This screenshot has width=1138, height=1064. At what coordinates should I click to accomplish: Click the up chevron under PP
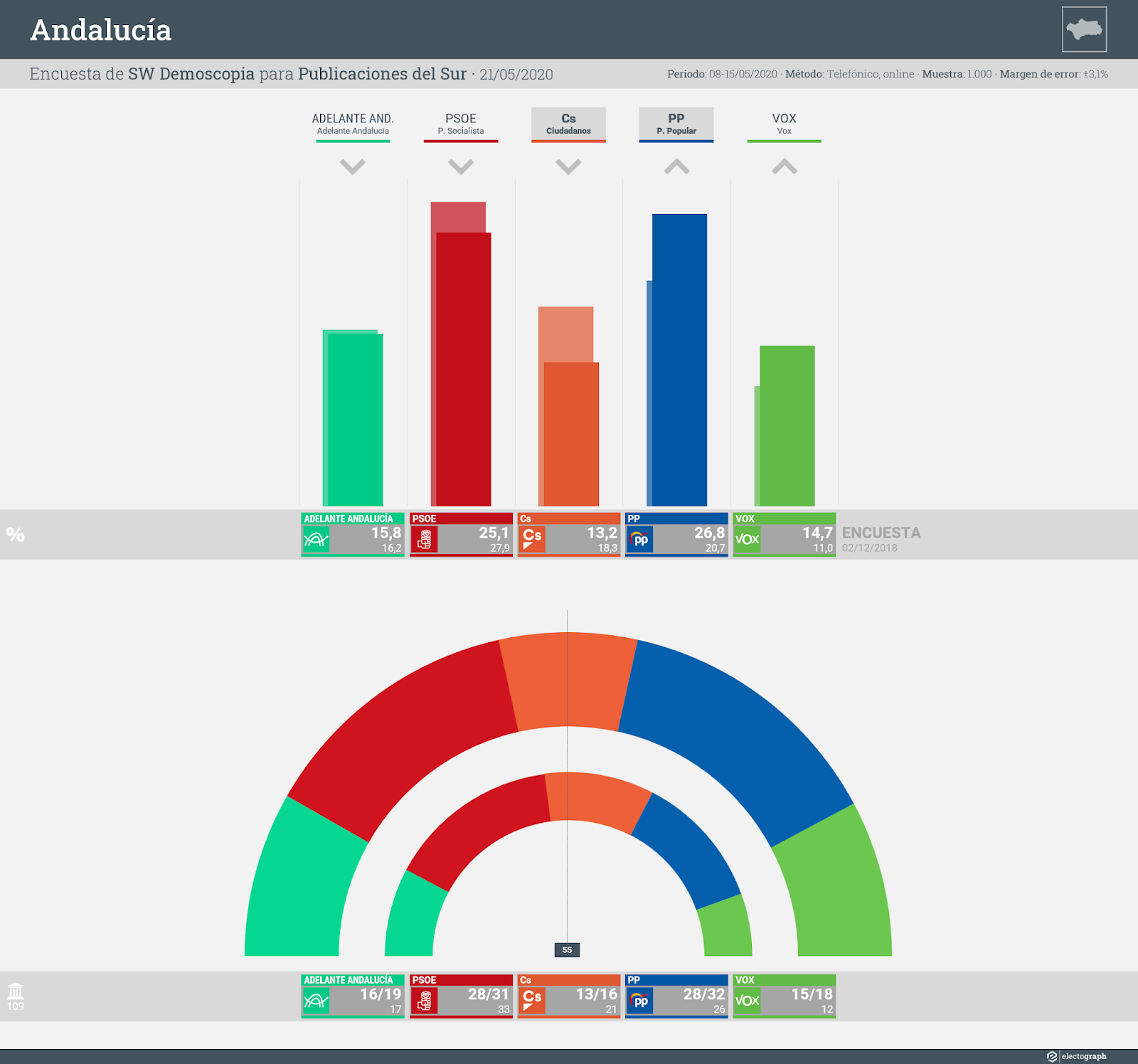tap(676, 166)
